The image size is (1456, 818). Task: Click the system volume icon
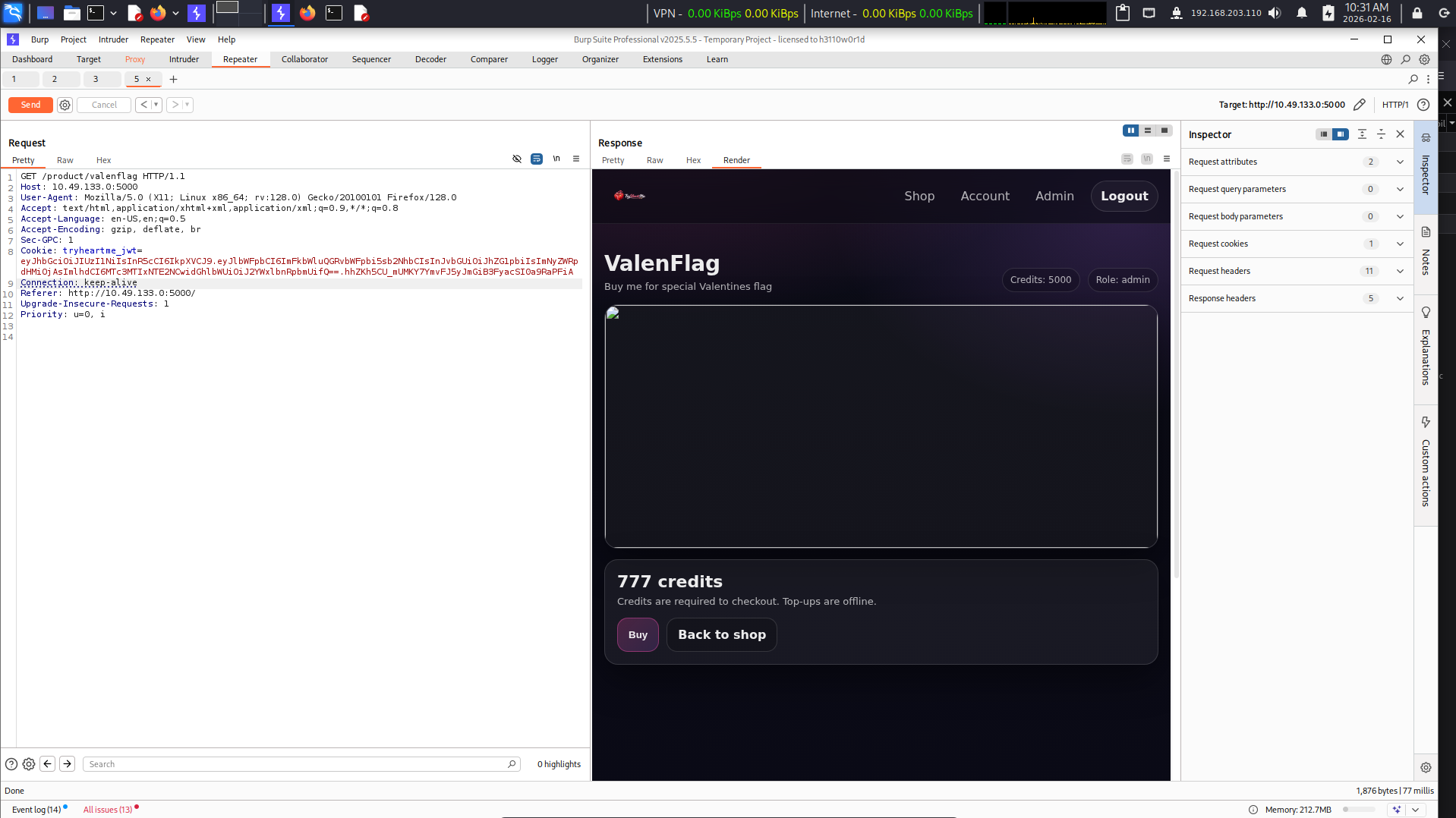pos(1275,13)
